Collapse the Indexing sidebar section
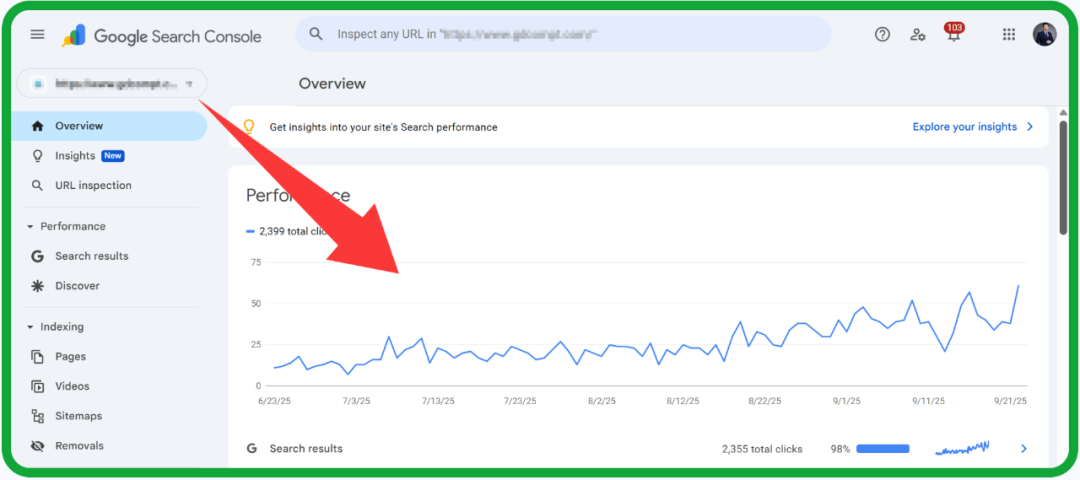The height and width of the screenshot is (480, 1080). pos(31,327)
